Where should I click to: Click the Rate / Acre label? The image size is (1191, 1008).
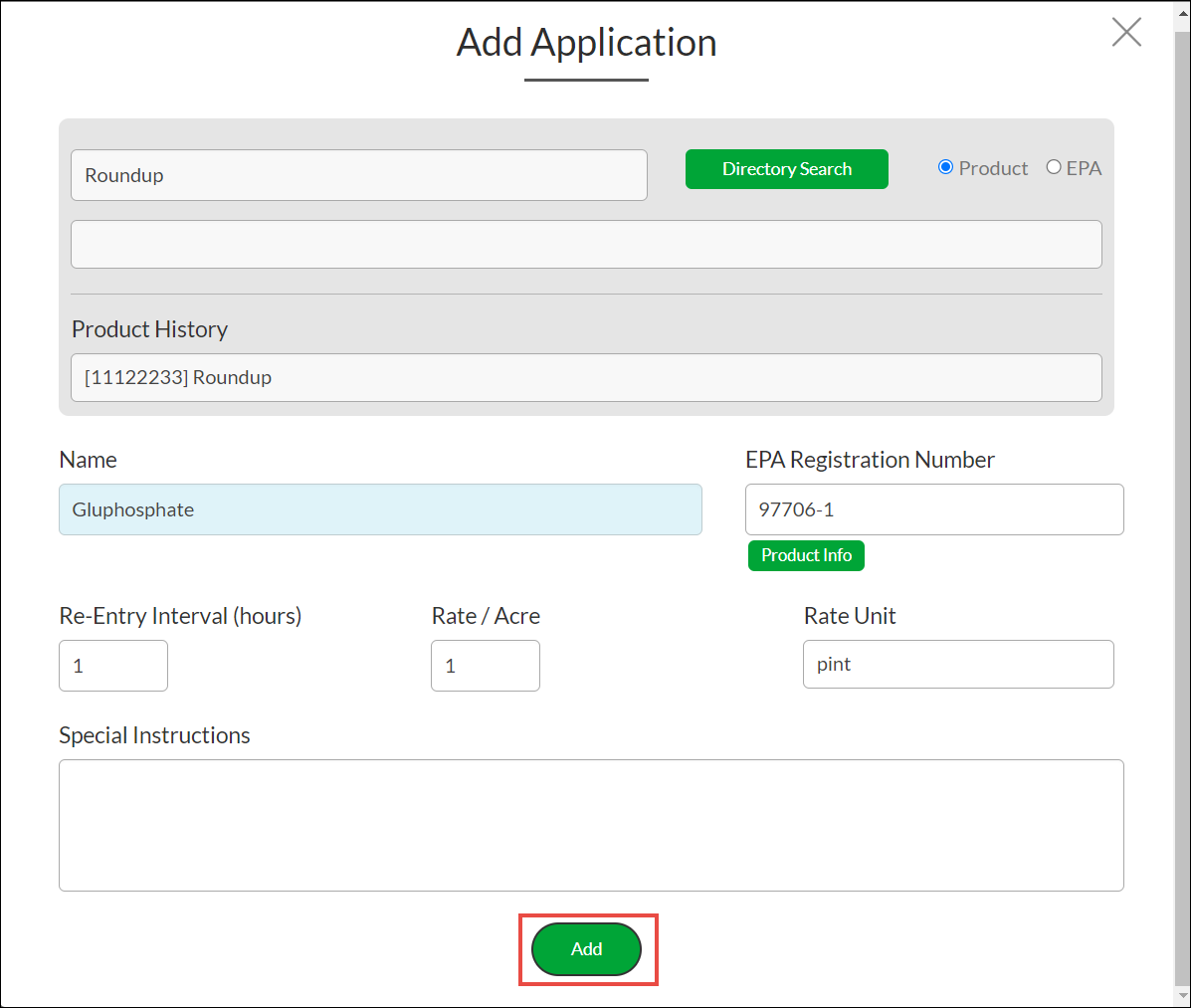coord(486,615)
